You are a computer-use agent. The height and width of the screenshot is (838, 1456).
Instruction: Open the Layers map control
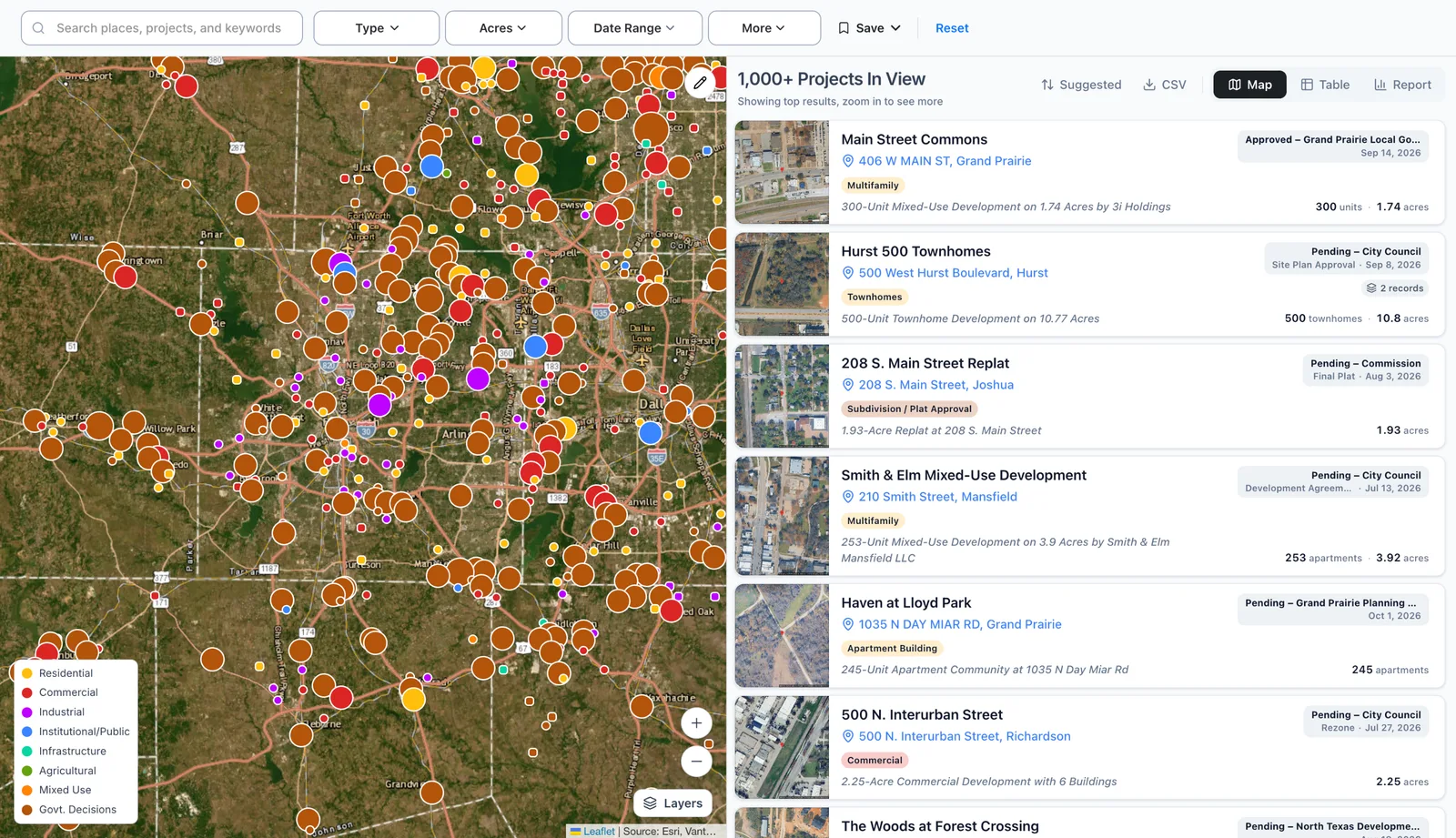[x=672, y=803]
